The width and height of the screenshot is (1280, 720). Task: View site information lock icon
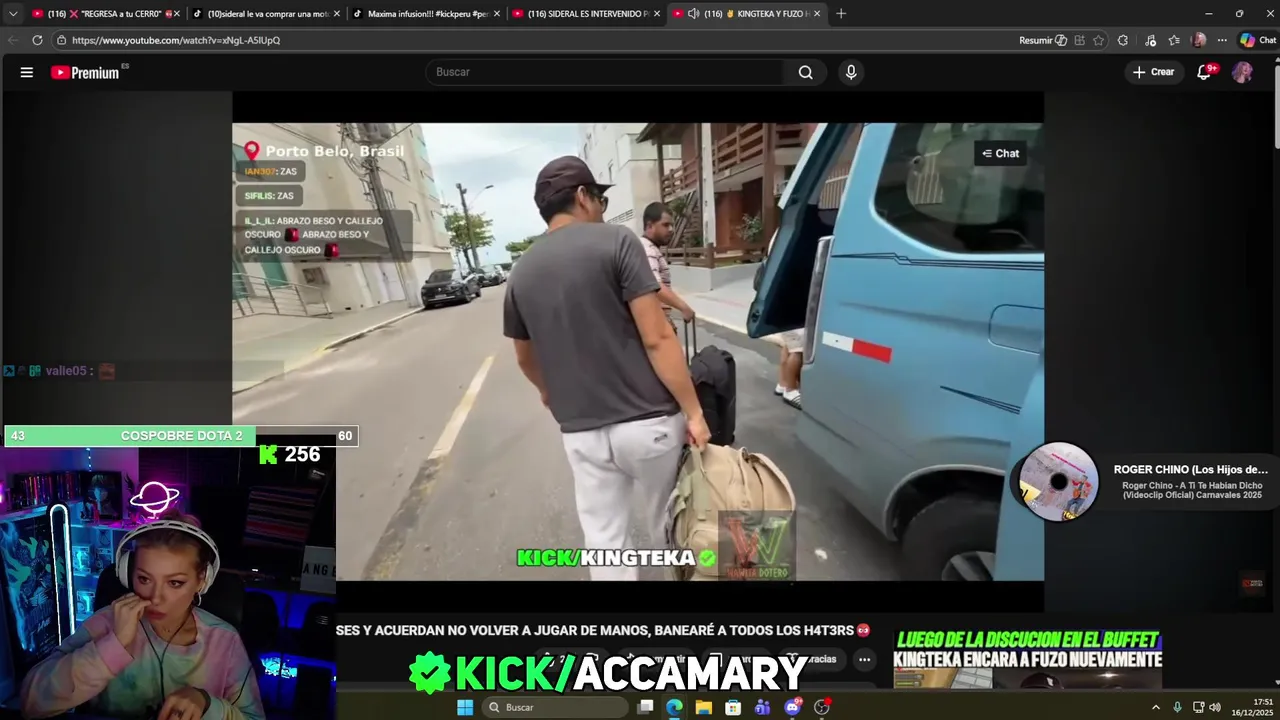tap(61, 40)
